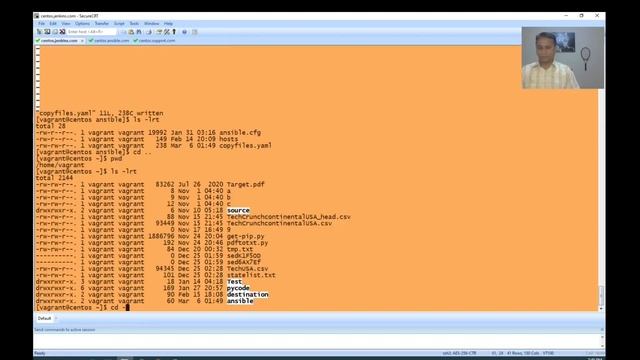
Task: Click the Quick Connect toolbar icon
Action: coord(55,31)
